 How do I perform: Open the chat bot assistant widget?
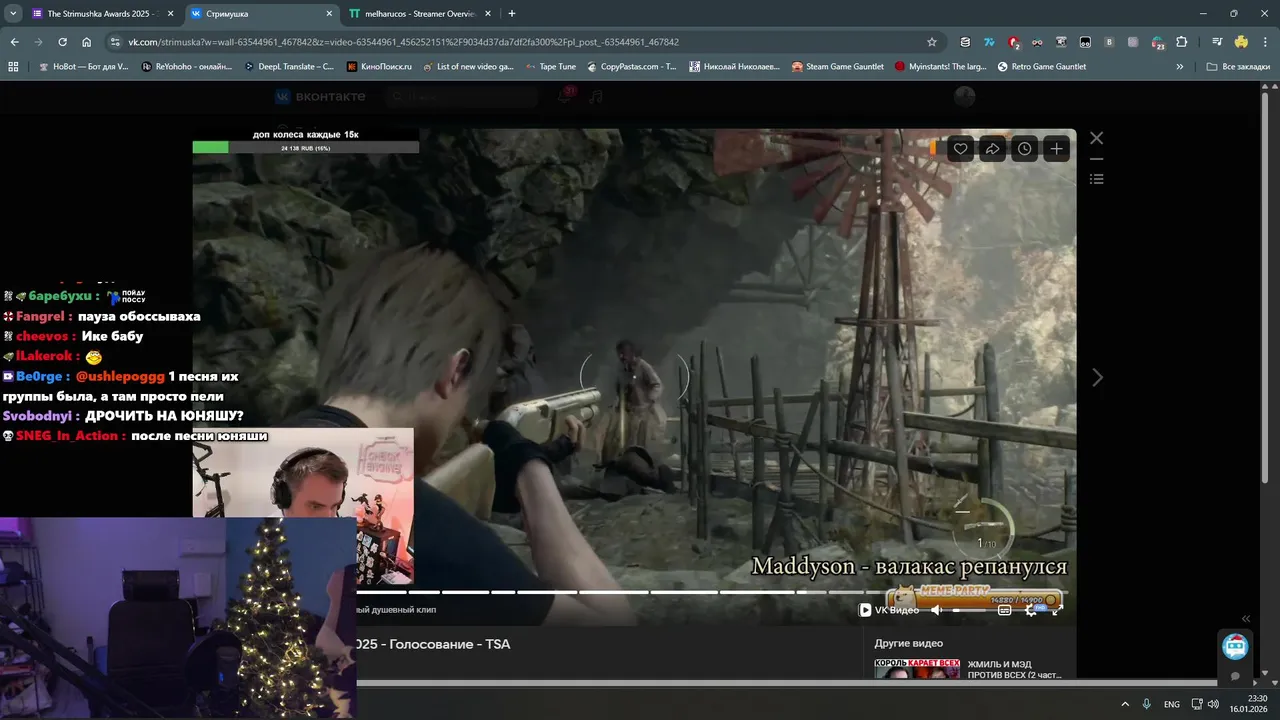tap(1235, 647)
